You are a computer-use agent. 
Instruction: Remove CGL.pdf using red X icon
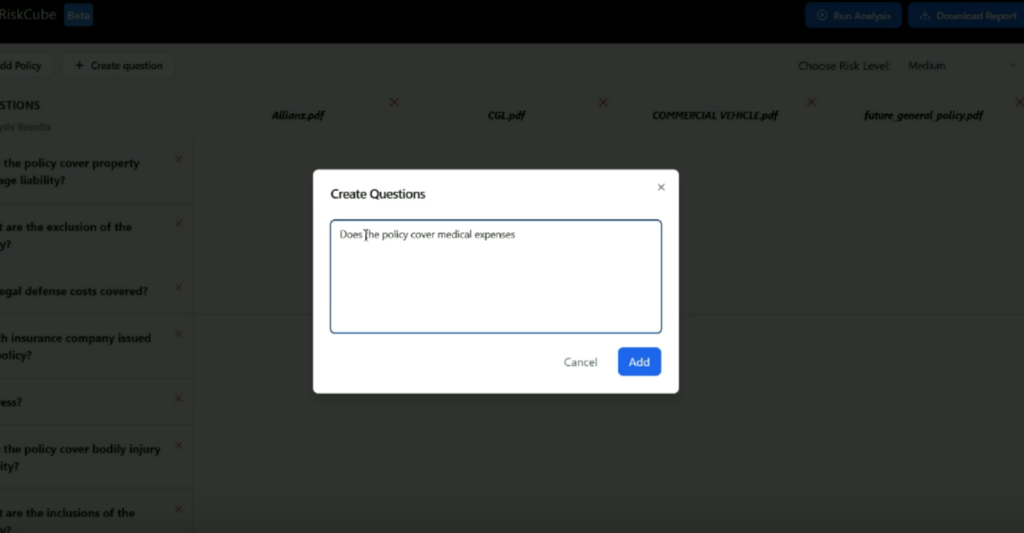(x=603, y=102)
